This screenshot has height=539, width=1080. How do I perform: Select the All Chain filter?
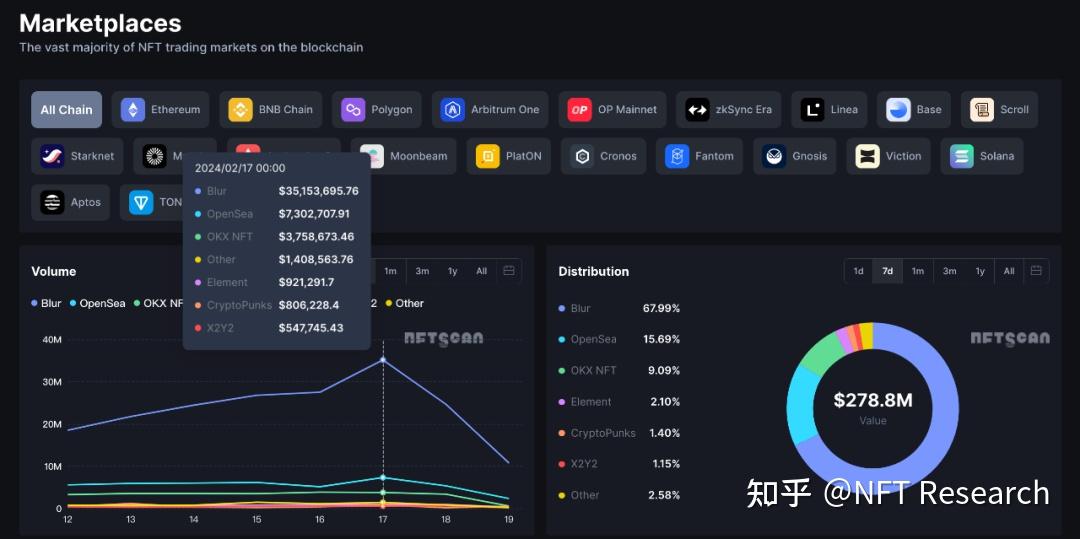click(66, 109)
